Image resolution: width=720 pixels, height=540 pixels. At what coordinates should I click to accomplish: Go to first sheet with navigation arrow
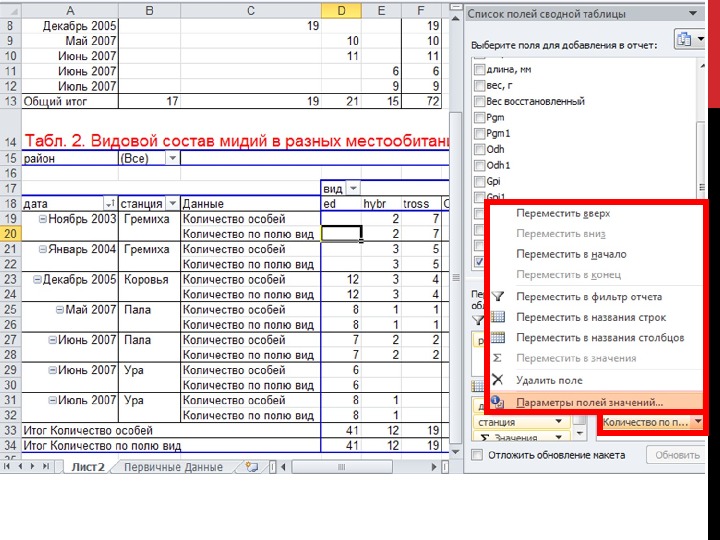tap(8, 467)
